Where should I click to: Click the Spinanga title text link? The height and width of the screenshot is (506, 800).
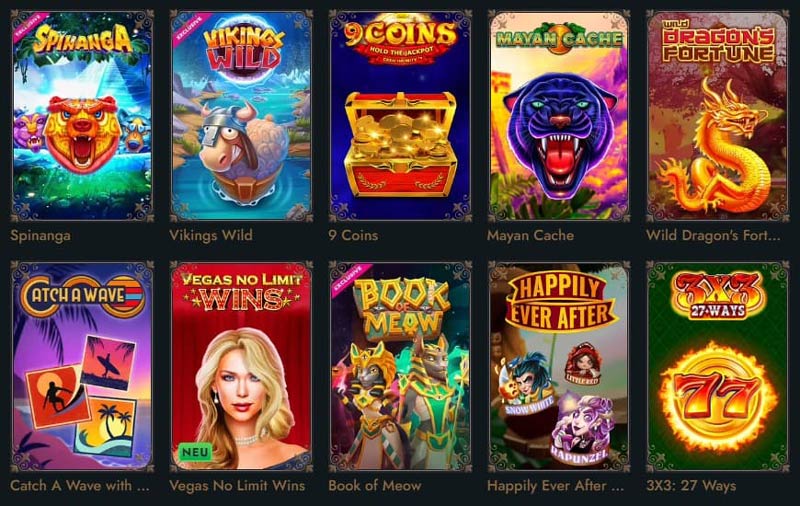(40, 236)
